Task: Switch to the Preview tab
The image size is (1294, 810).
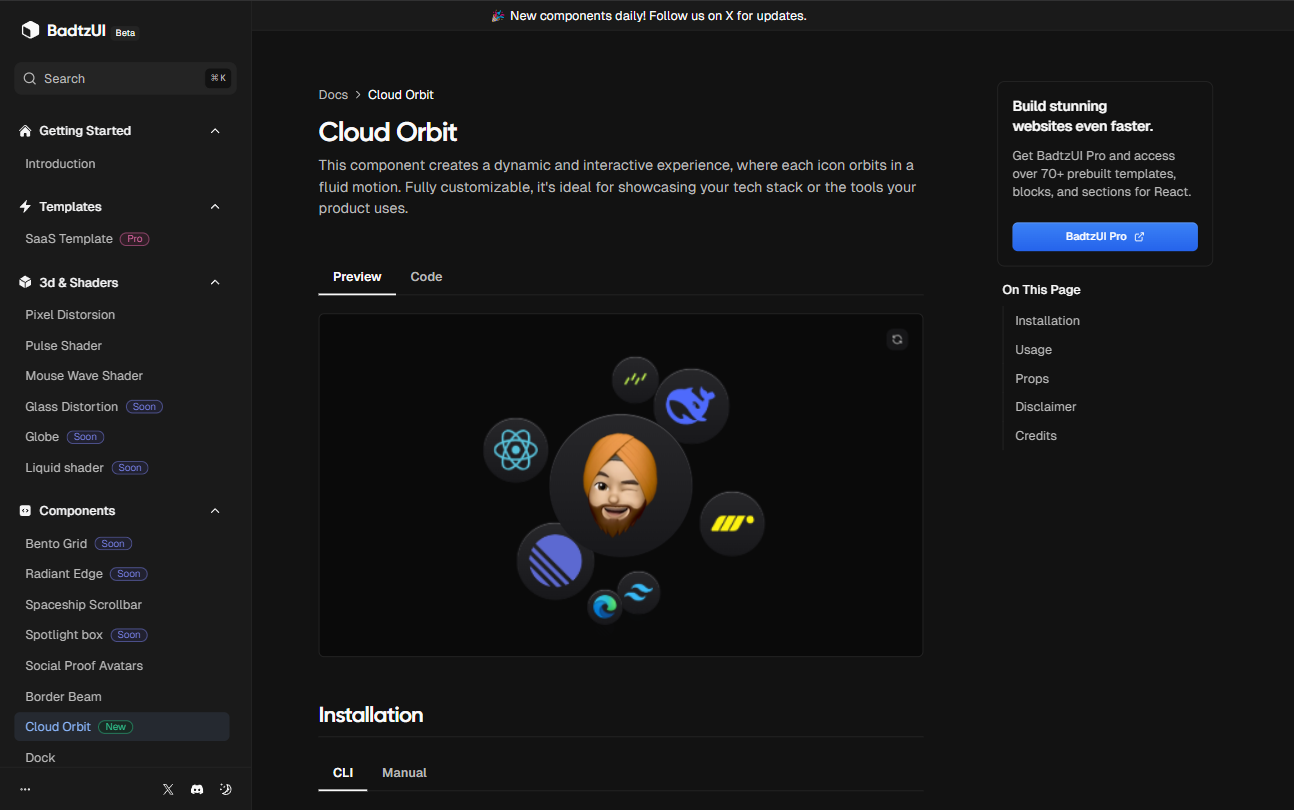Action: 357,277
